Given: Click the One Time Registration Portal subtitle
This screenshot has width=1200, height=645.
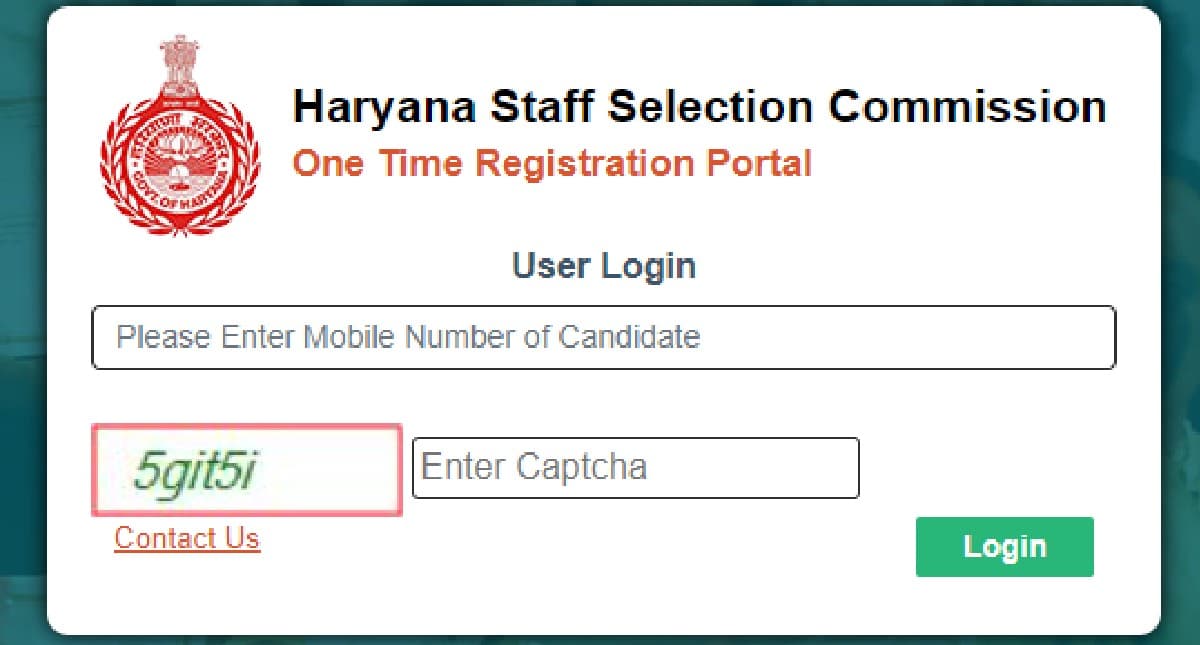Looking at the screenshot, I should coord(550,163).
